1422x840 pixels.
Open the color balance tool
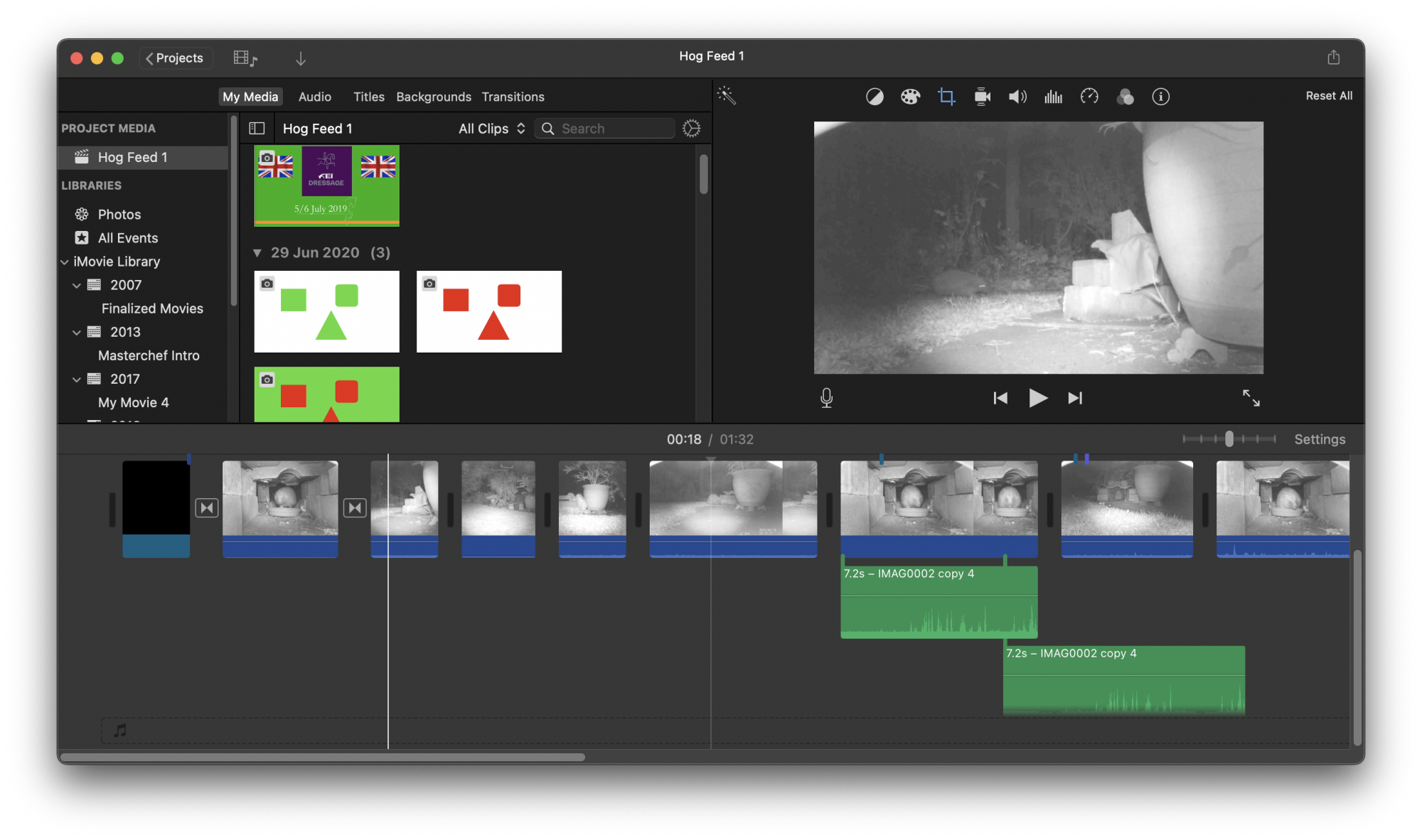[x=875, y=97]
